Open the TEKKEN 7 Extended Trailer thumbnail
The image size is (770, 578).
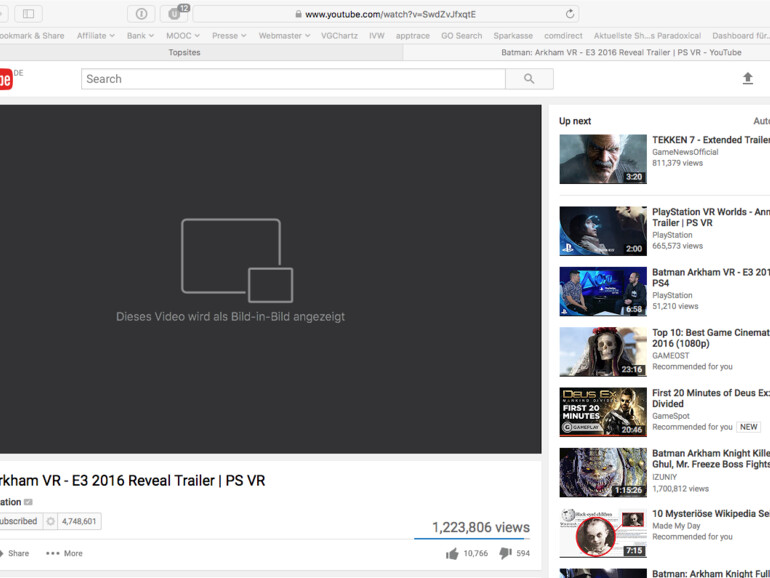603,159
